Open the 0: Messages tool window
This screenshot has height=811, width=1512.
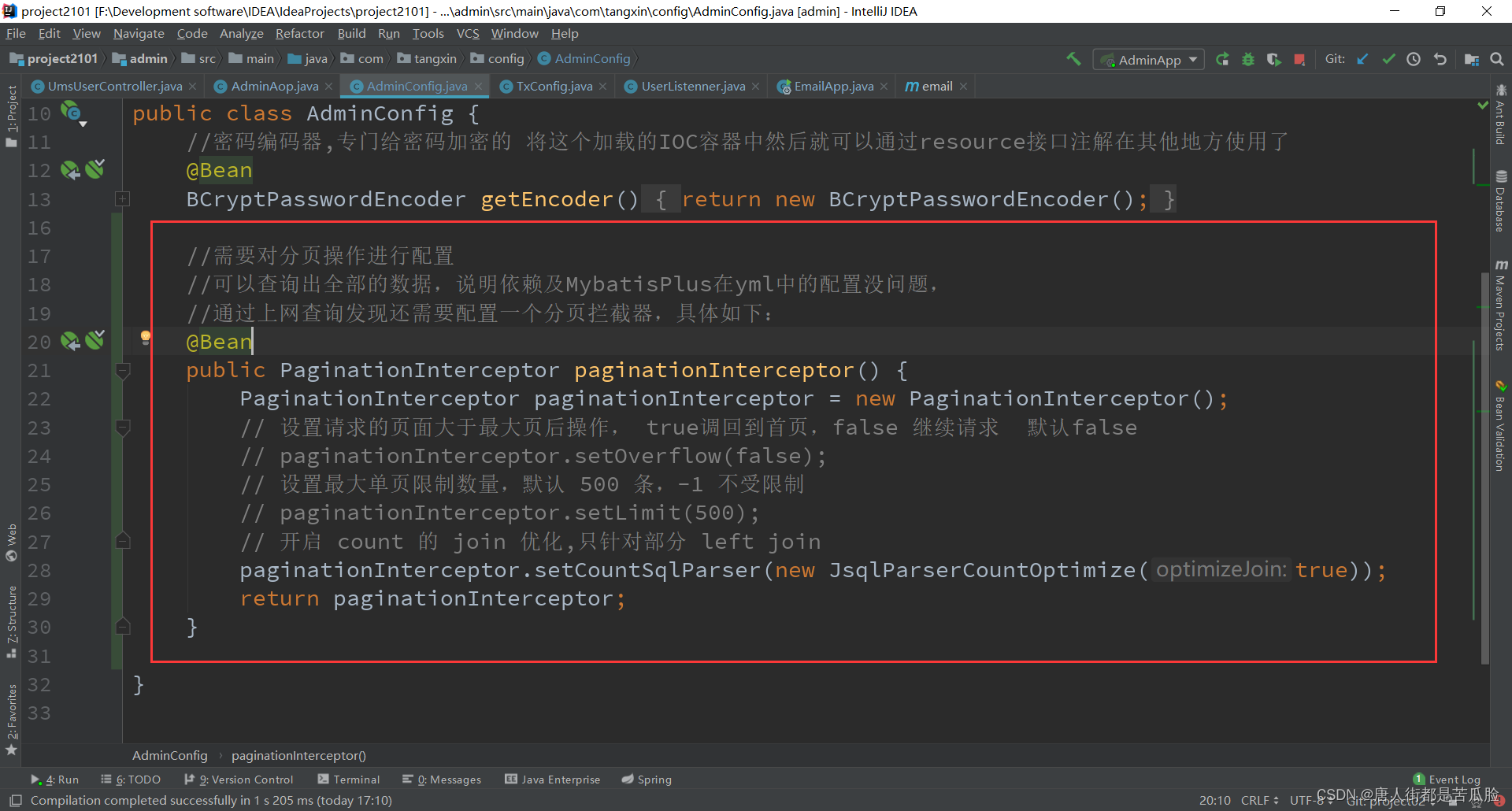point(442,780)
